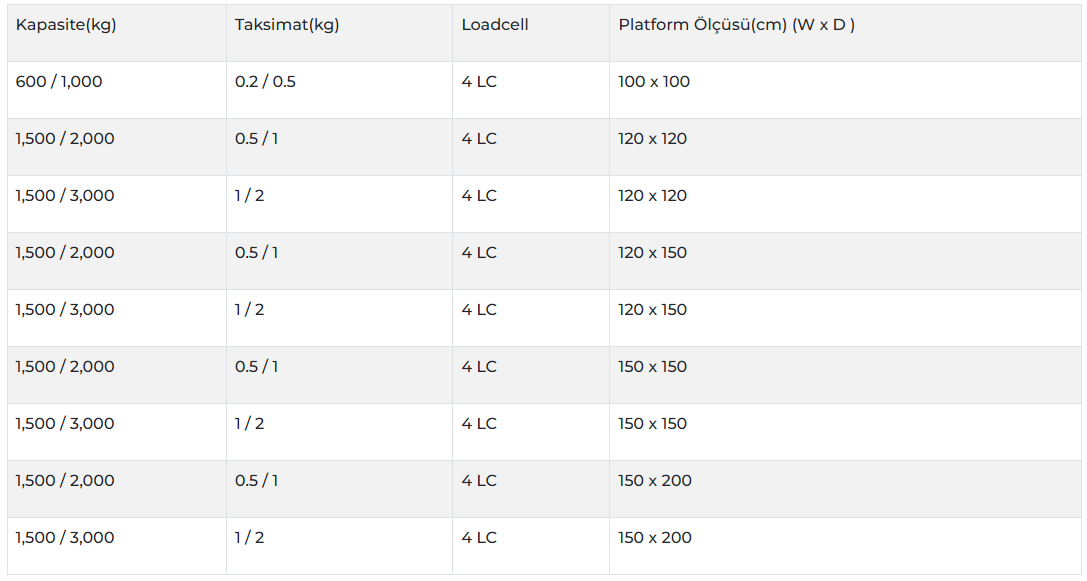Click the 100 x 100 platform size cell
This screenshot has width=1087, height=581.
tap(654, 82)
